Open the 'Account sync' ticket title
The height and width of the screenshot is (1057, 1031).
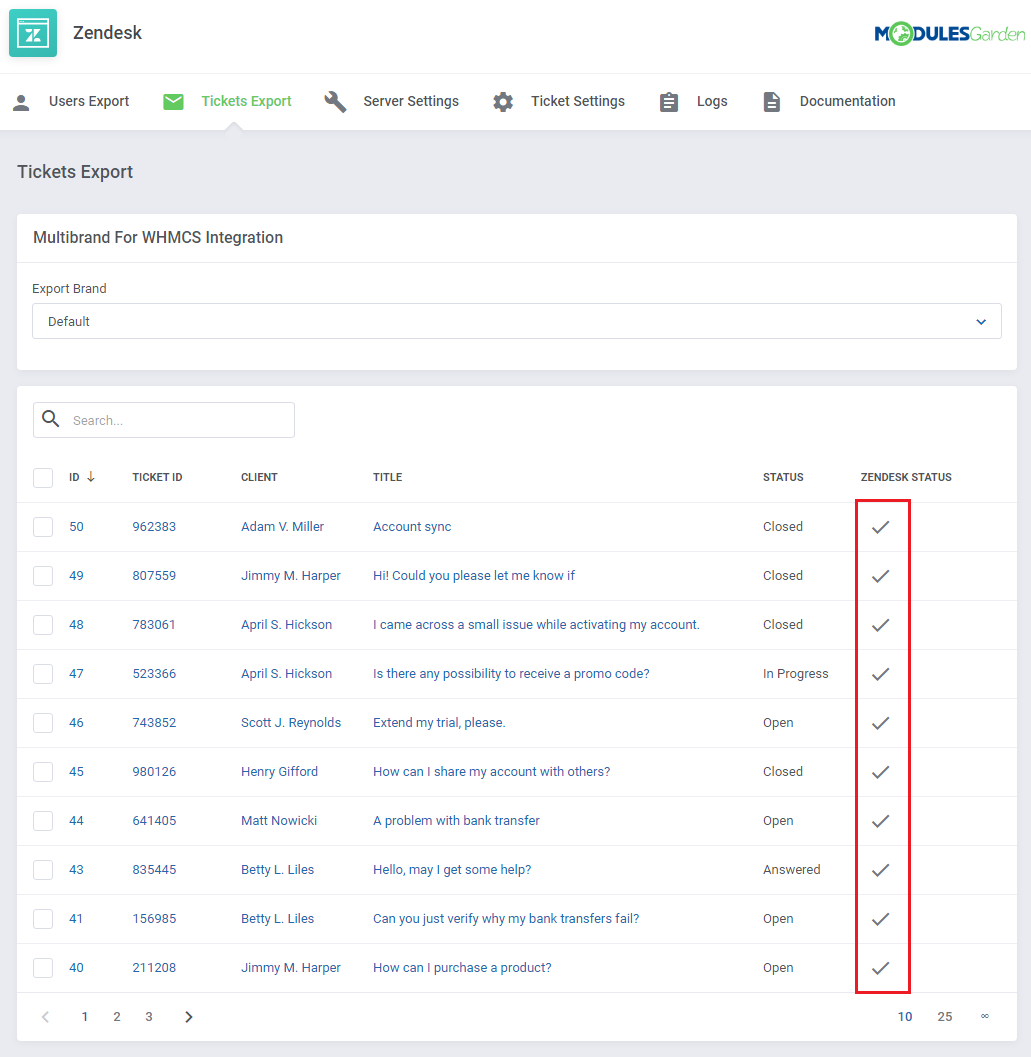tap(412, 526)
